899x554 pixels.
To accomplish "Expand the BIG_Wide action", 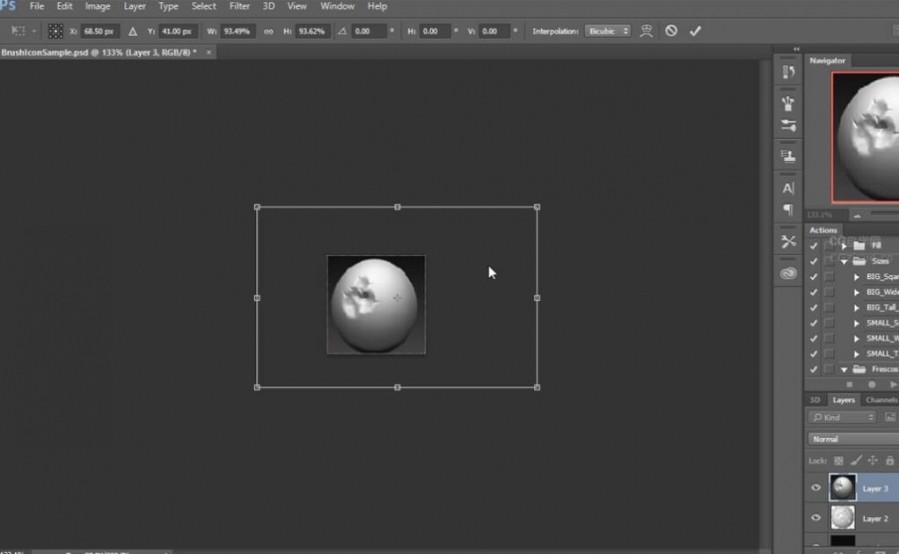I will point(857,292).
